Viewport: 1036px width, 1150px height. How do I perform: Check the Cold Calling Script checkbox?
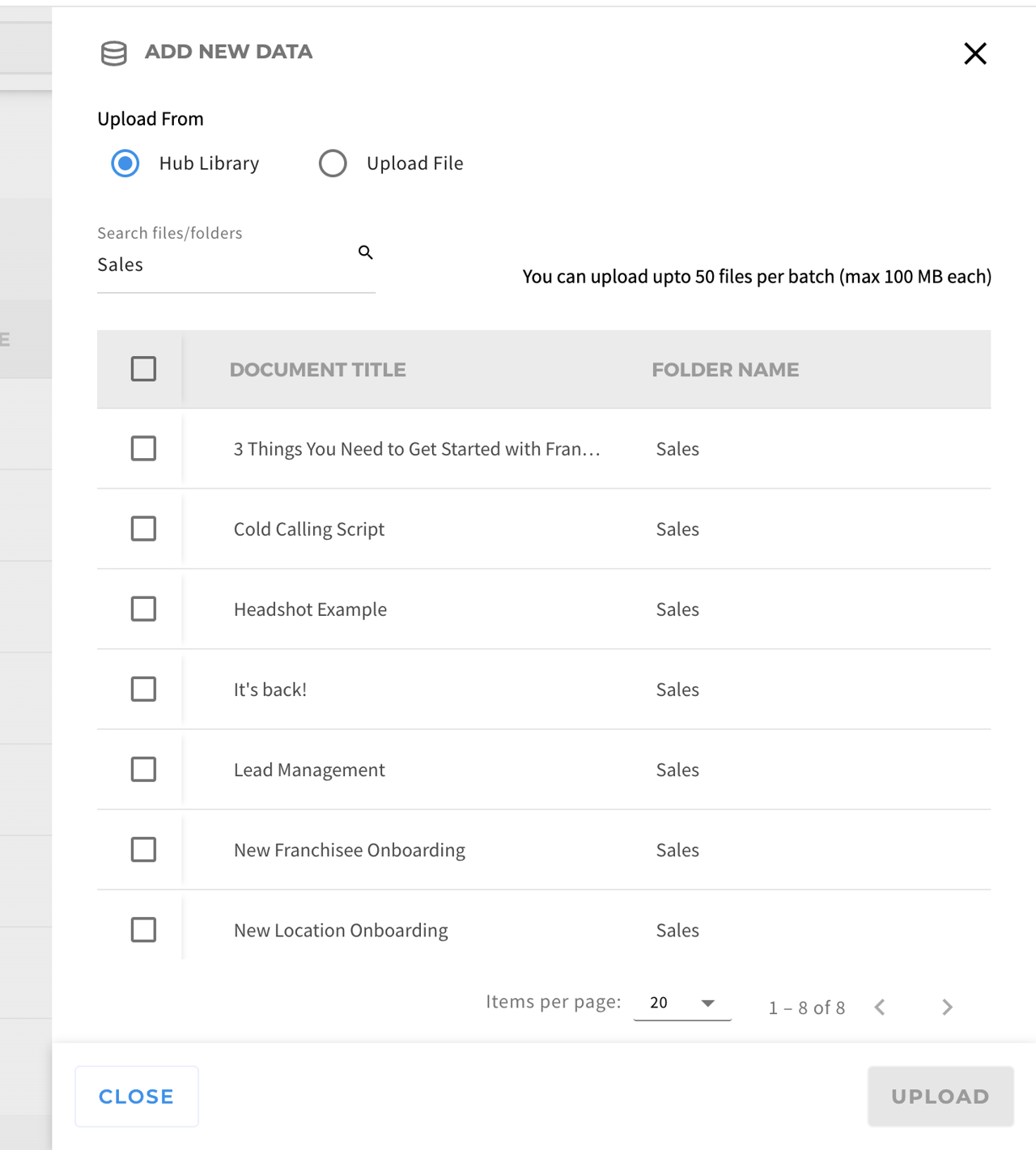tap(143, 528)
